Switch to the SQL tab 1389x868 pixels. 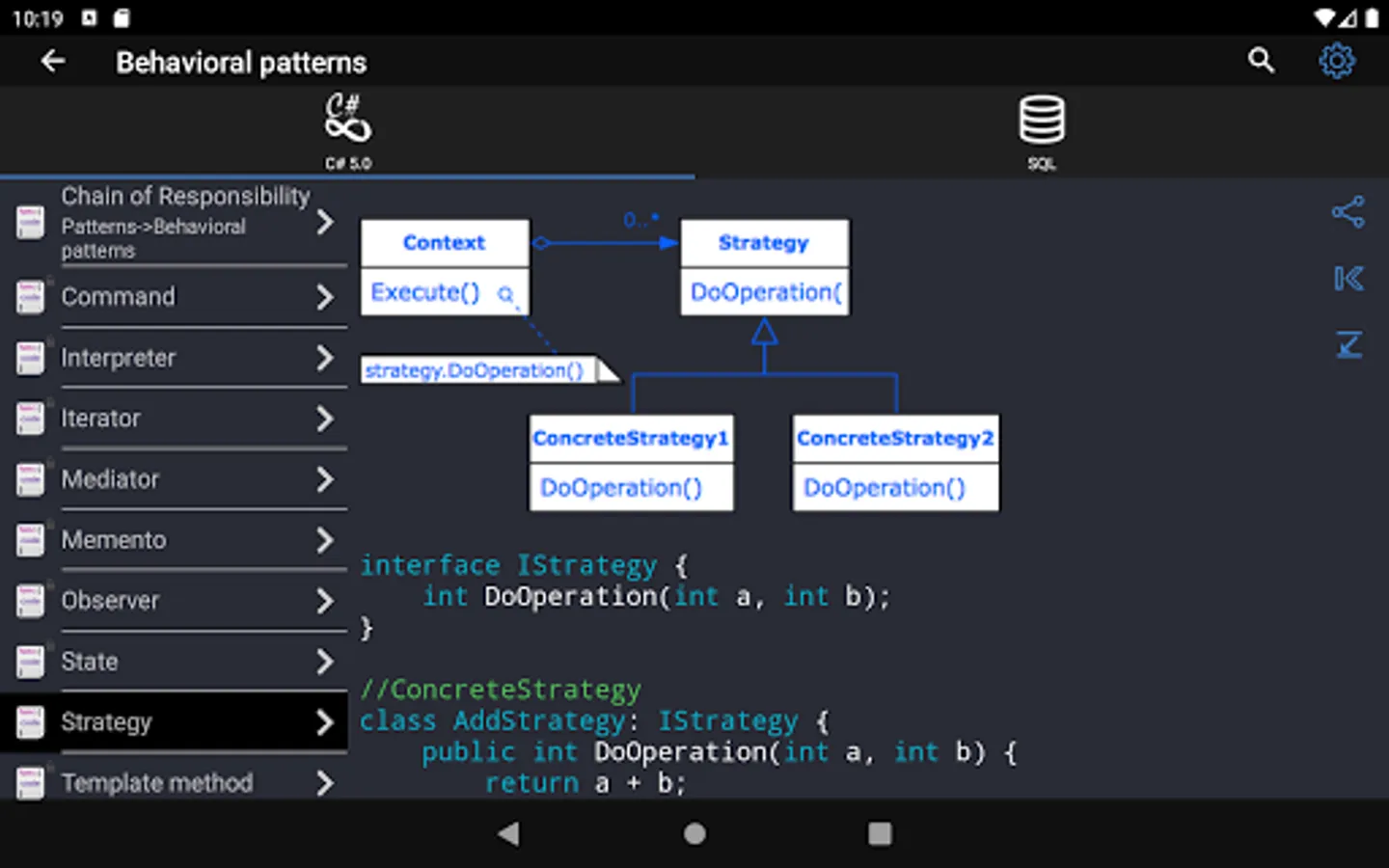coord(1042,132)
